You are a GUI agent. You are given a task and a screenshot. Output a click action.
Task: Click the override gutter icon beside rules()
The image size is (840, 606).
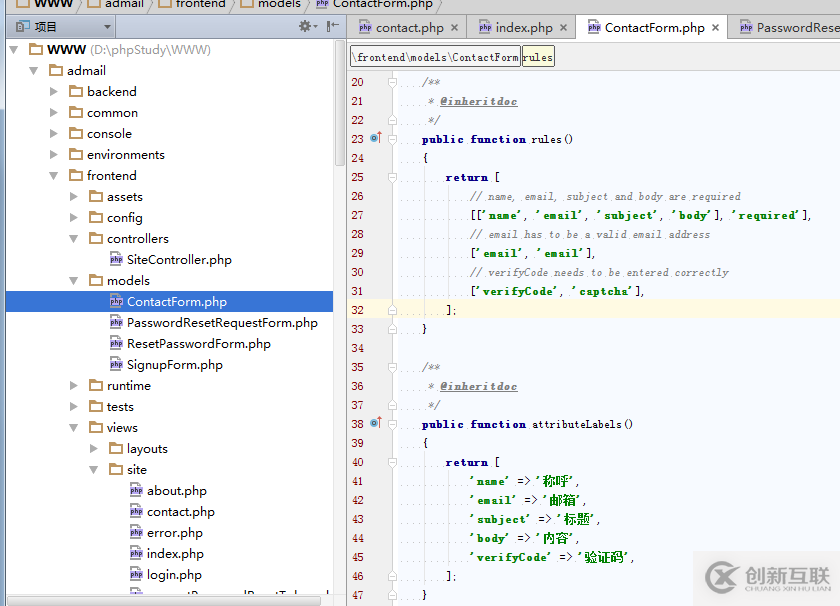coord(376,139)
